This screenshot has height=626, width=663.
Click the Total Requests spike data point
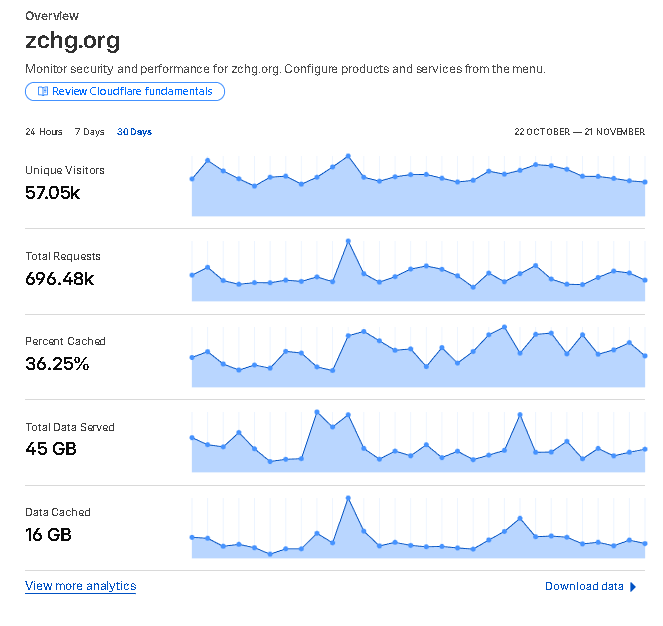coord(348,241)
